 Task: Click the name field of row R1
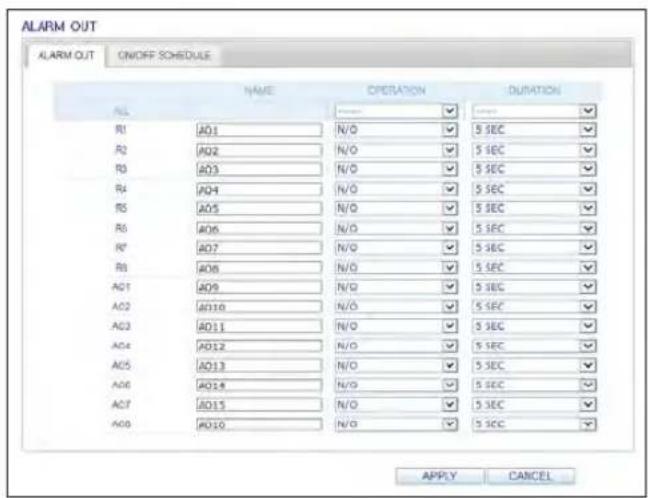click(x=259, y=130)
